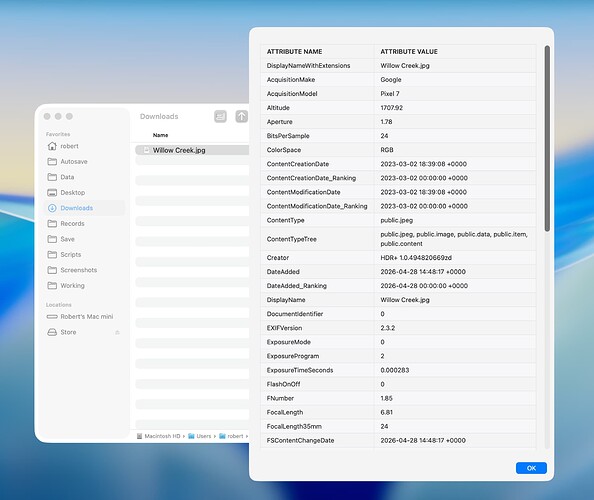This screenshot has height=500, width=594.
Task: Click the Share toolbar icon in Finder
Action: pos(241,116)
